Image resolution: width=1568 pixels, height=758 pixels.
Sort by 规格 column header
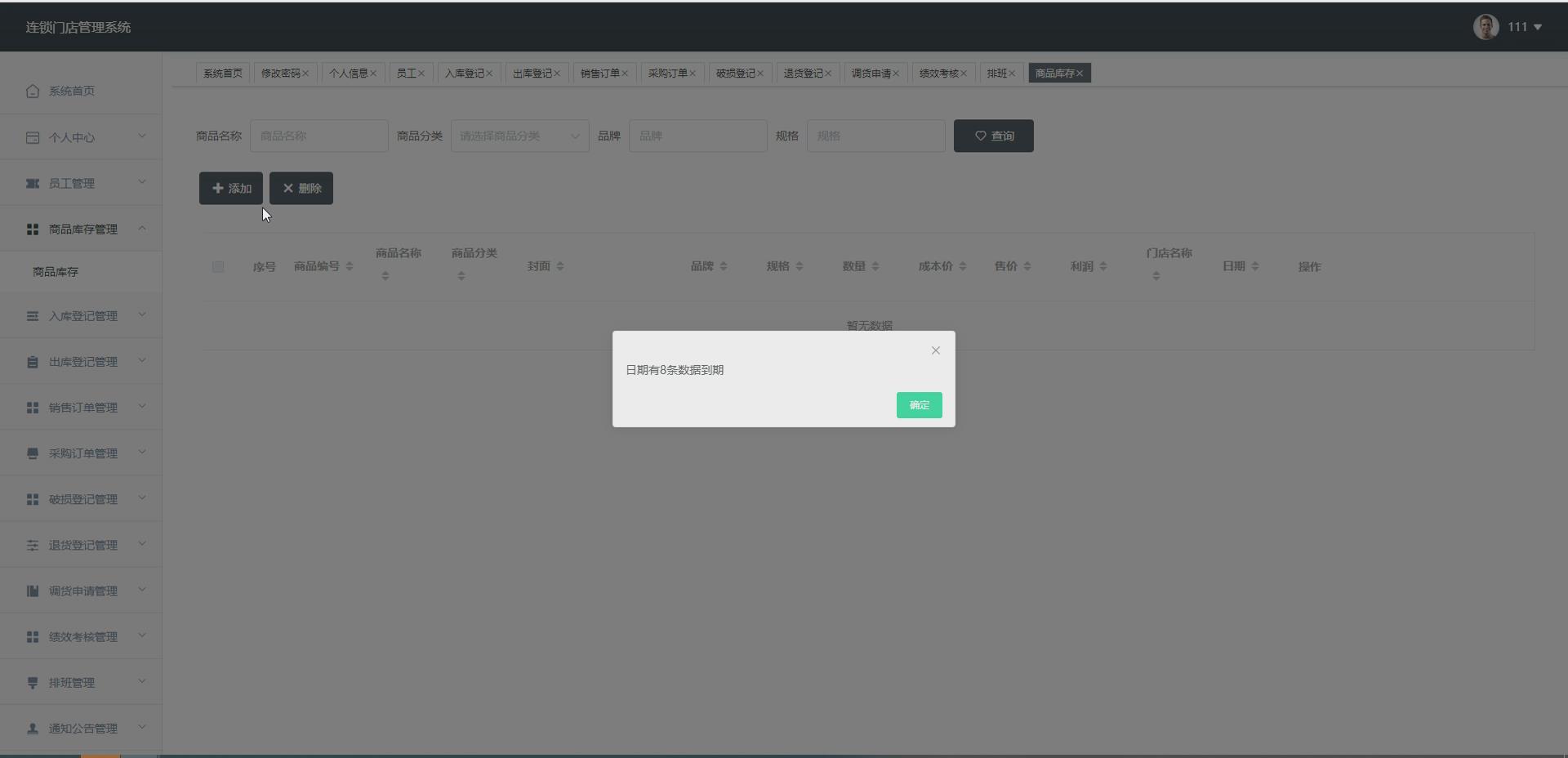point(800,266)
